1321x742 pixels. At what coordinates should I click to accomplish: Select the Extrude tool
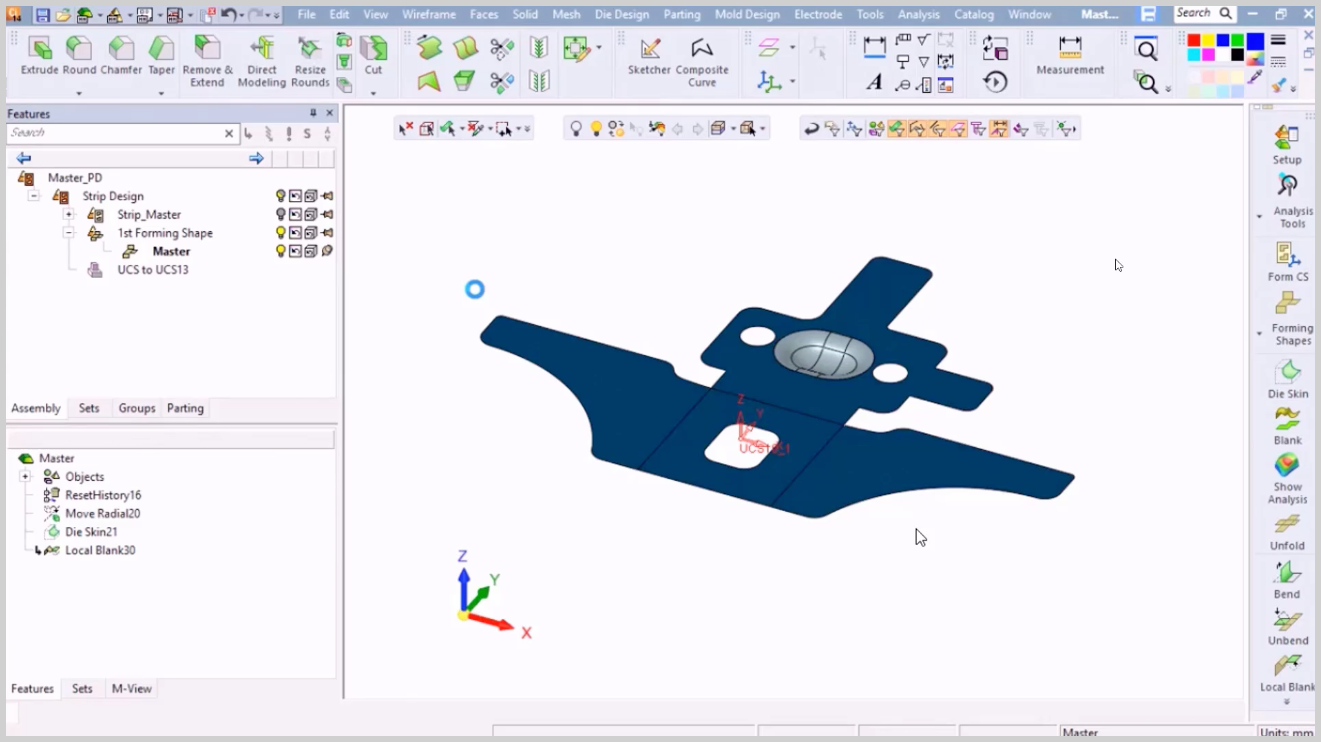[40, 56]
